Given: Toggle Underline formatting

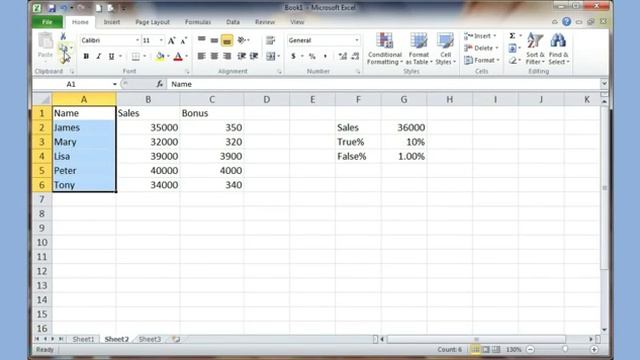Looking at the screenshot, I should point(111,56).
